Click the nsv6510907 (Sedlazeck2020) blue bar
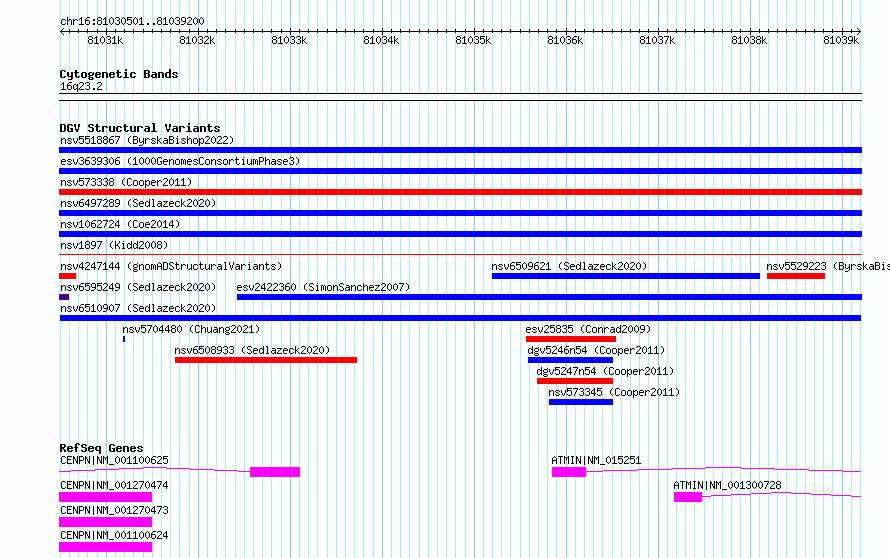 coord(460,318)
